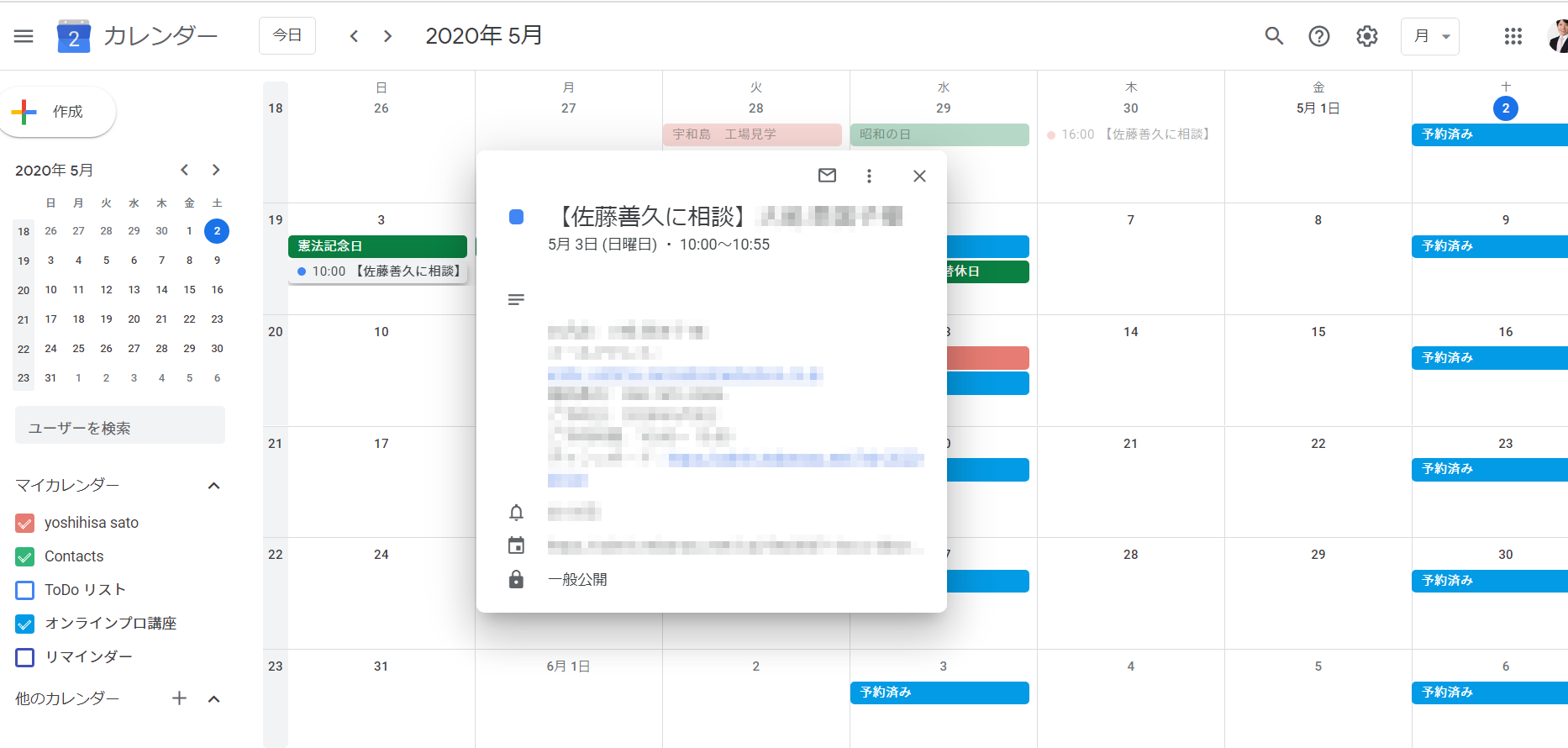Click 6月 1日 date in main grid

click(x=568, y=666)
